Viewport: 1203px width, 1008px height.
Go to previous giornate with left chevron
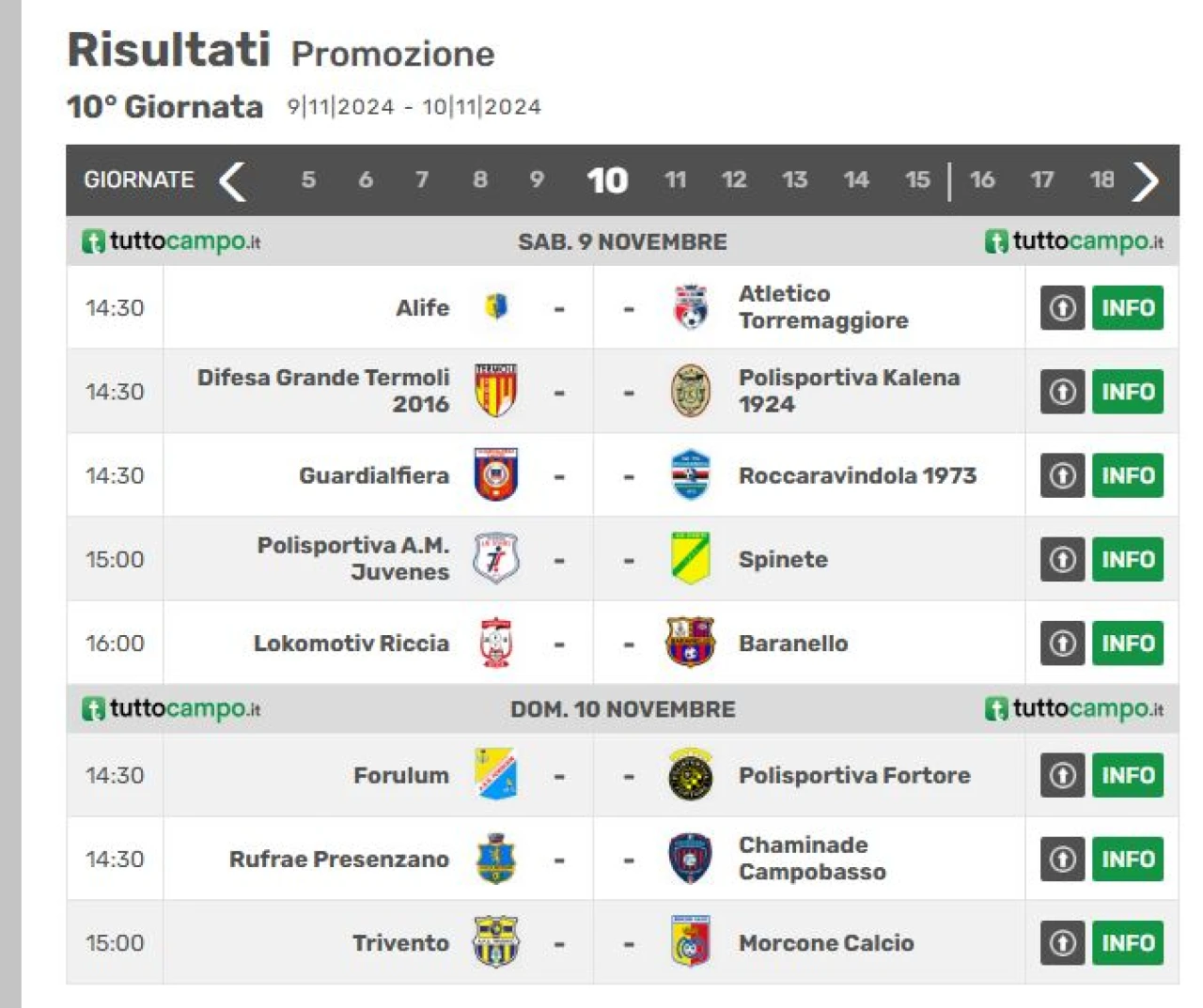point(232,180)
